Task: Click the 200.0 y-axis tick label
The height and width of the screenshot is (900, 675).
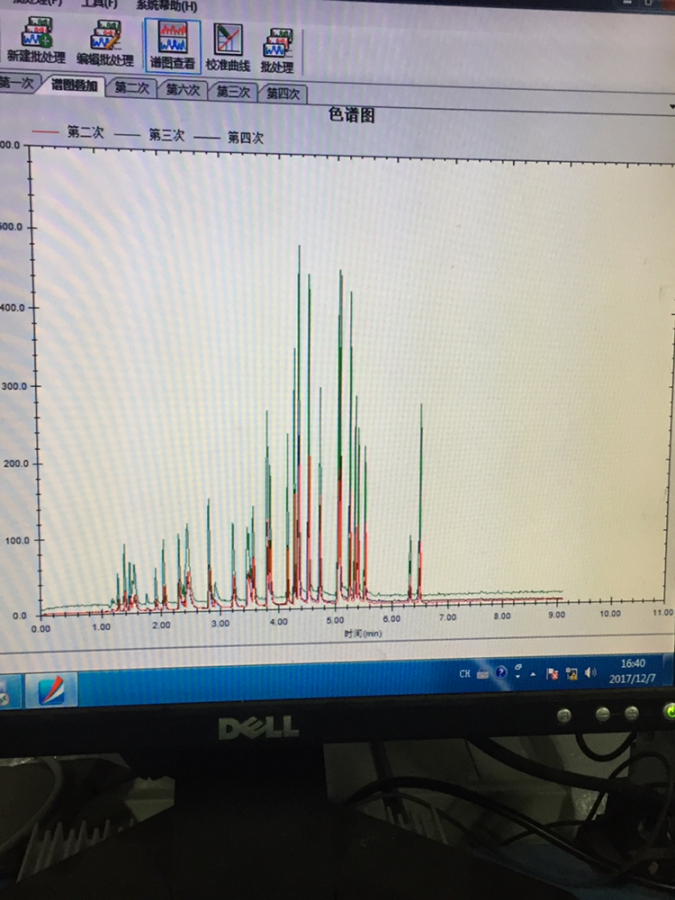Action: [15, 463]
